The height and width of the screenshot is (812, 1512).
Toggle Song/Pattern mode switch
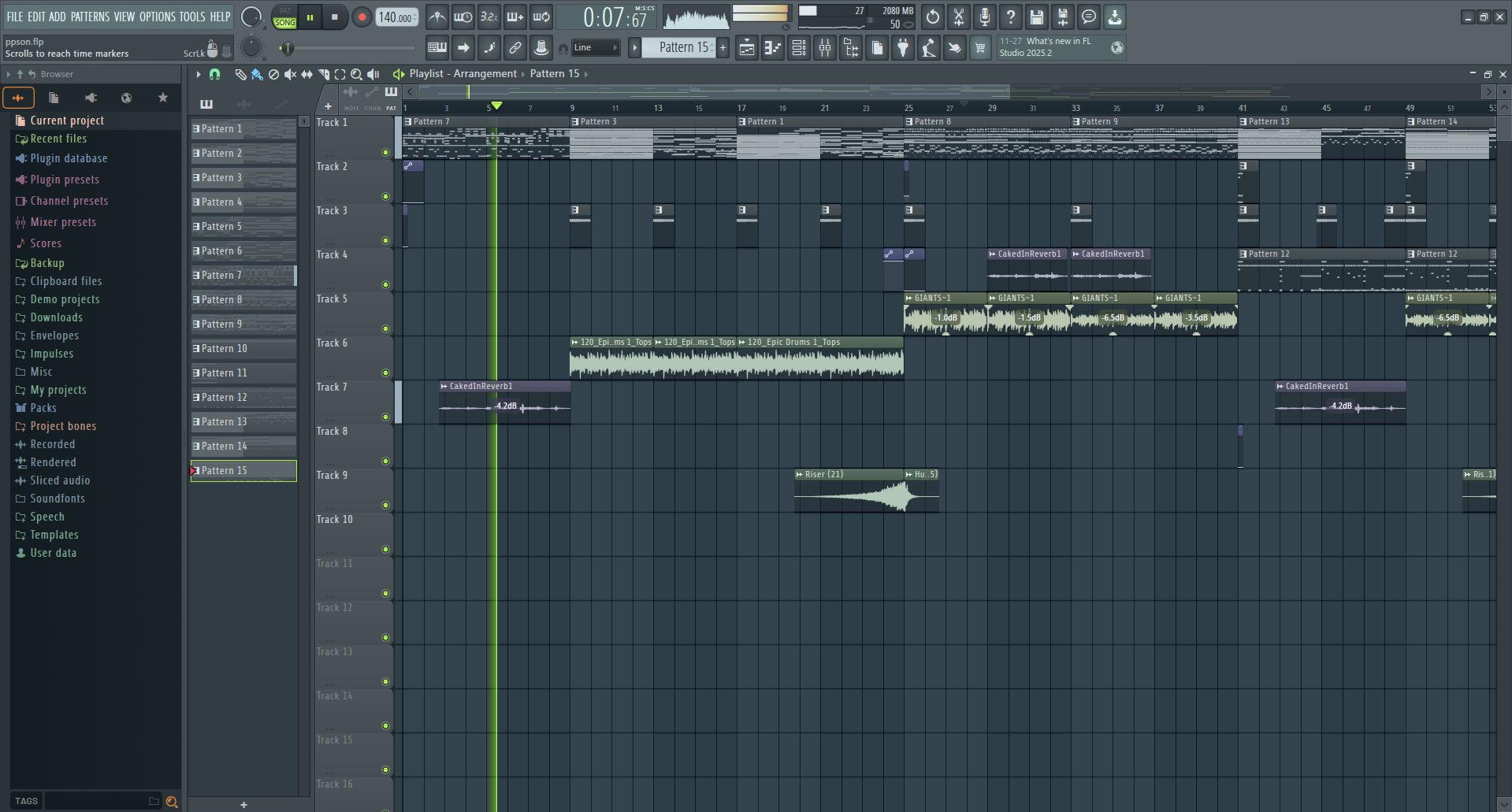coord(284,17)
